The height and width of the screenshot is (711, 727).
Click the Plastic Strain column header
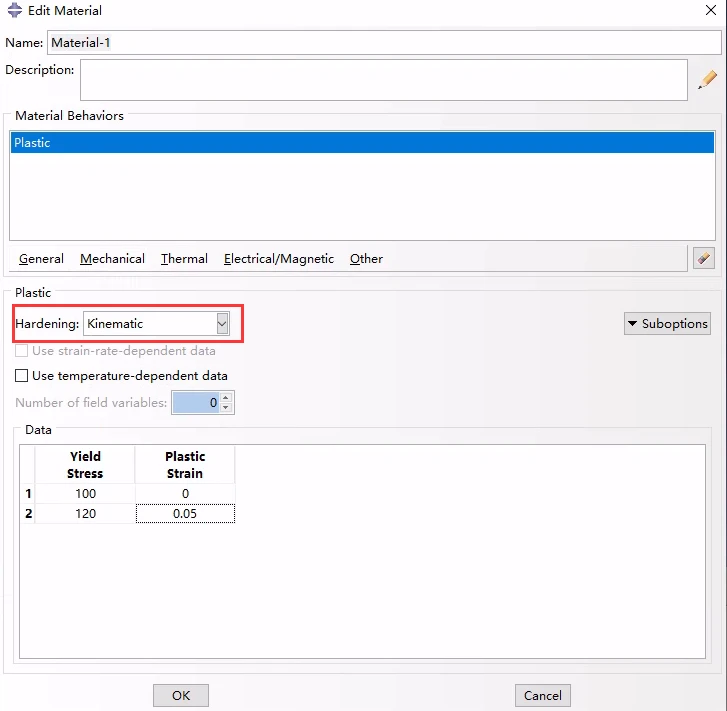tap(185, 465)
